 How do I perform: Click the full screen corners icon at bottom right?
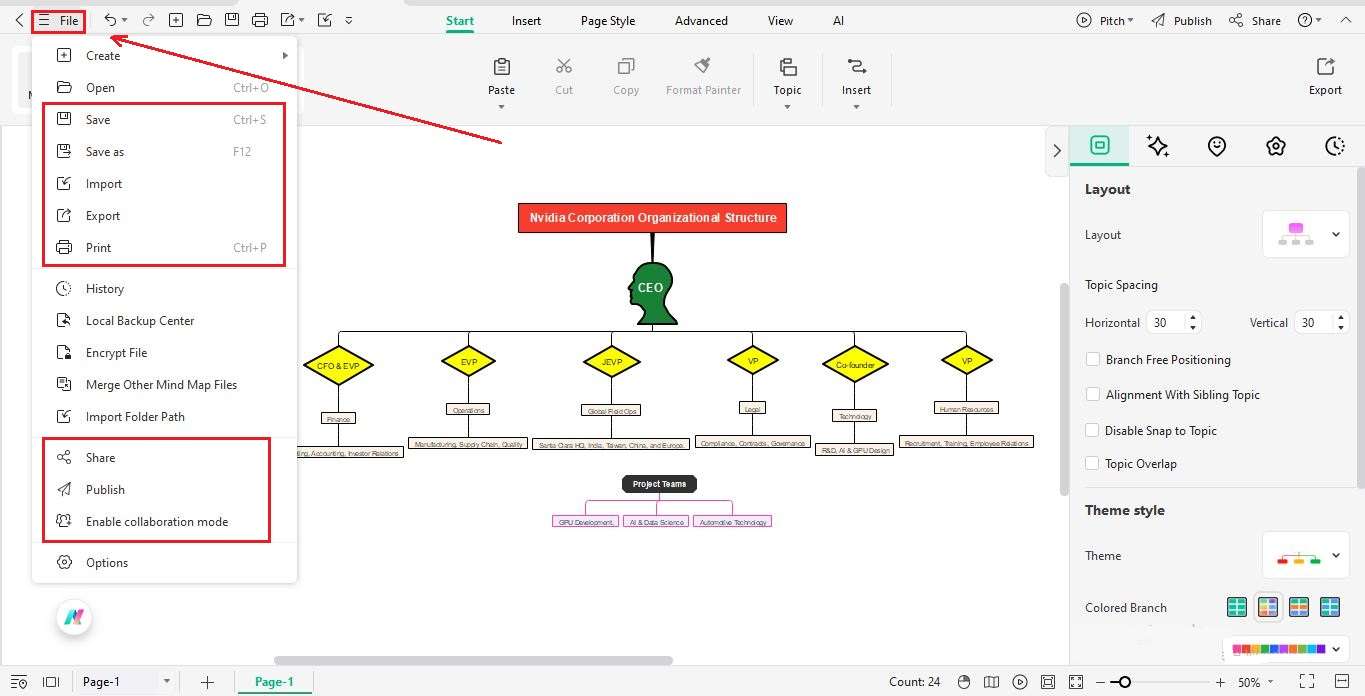click(1306, 682)
